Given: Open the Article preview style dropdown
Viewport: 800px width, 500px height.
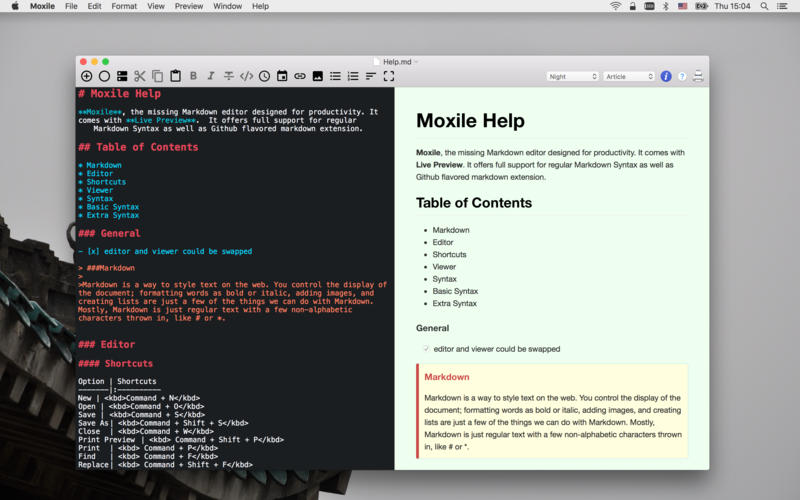Looking at the screenshot, I should 629,77.
